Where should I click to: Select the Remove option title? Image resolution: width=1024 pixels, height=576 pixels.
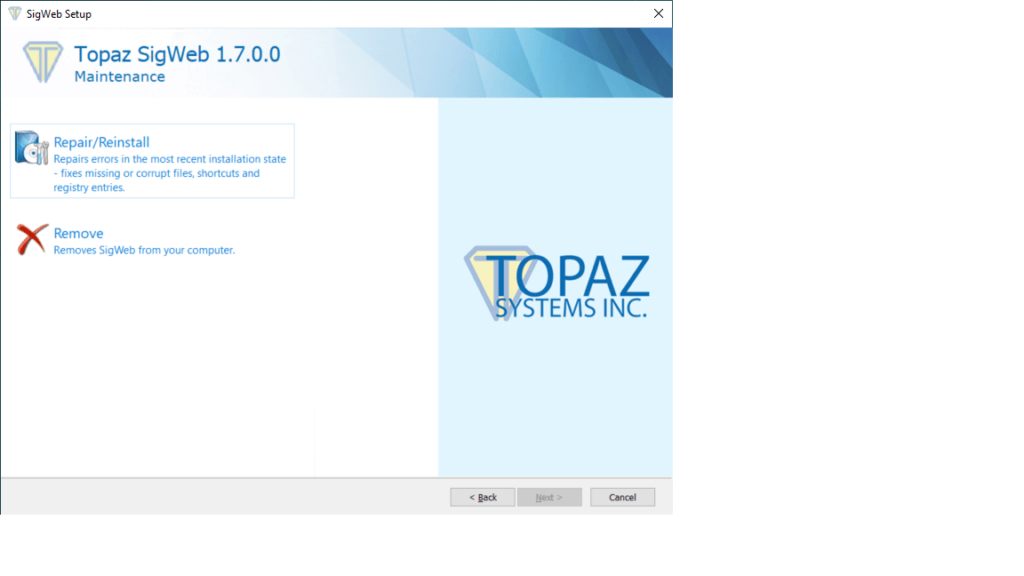[78, 233]
